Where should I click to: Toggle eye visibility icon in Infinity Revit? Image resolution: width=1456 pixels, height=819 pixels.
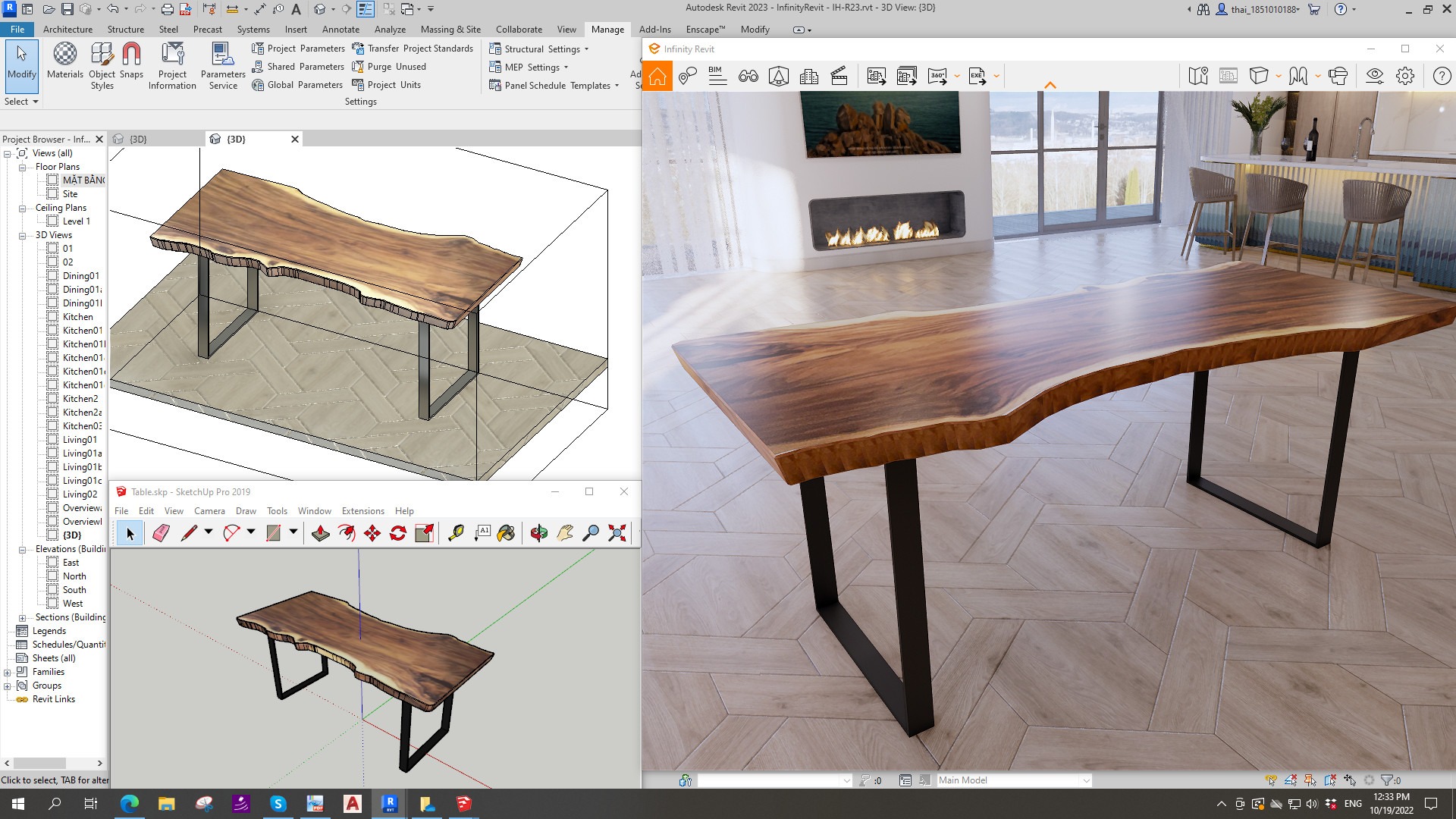tap(1374, 76)
